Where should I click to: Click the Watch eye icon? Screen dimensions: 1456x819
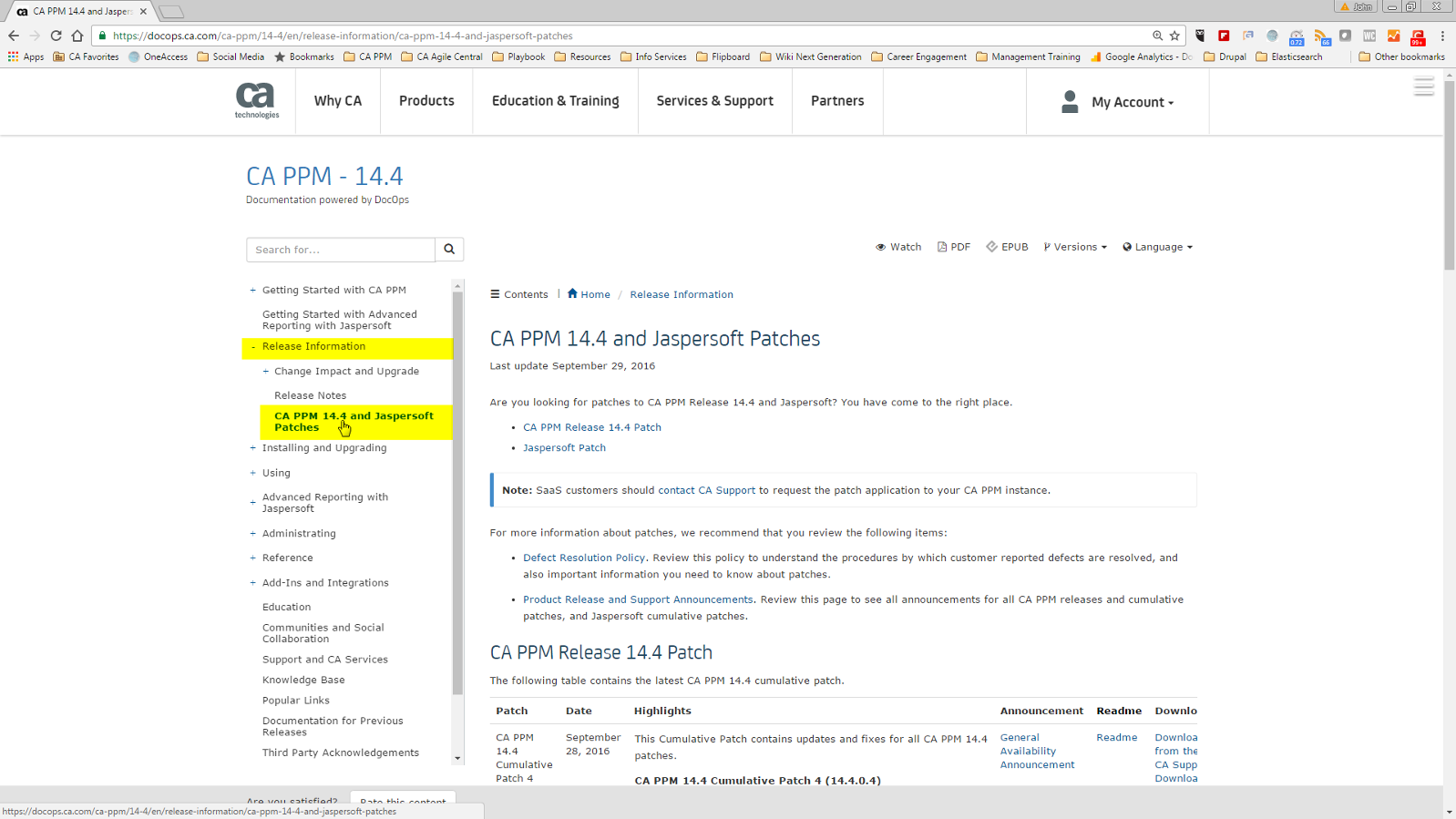click(880, 247)
